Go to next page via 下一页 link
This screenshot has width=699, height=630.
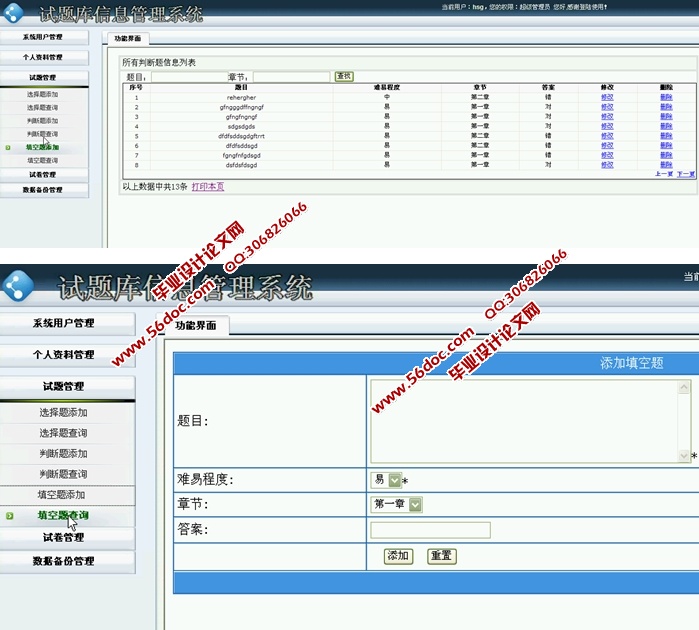[686, 174]
